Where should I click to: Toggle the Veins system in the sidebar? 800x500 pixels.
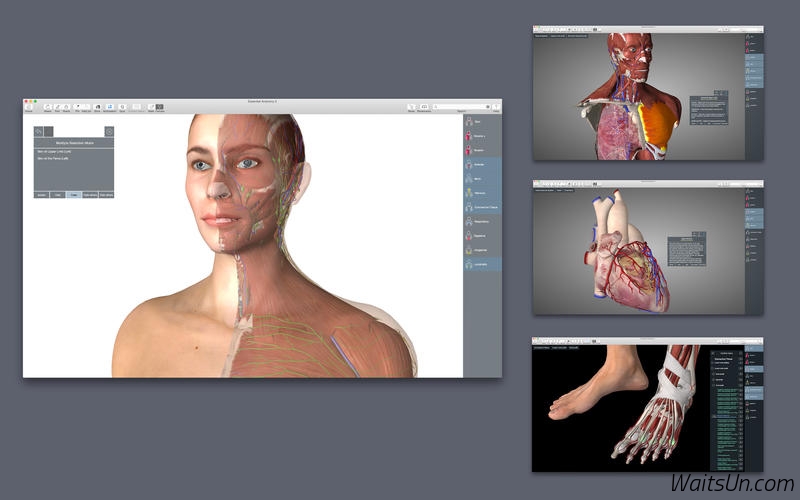click(x=482, y=179)
